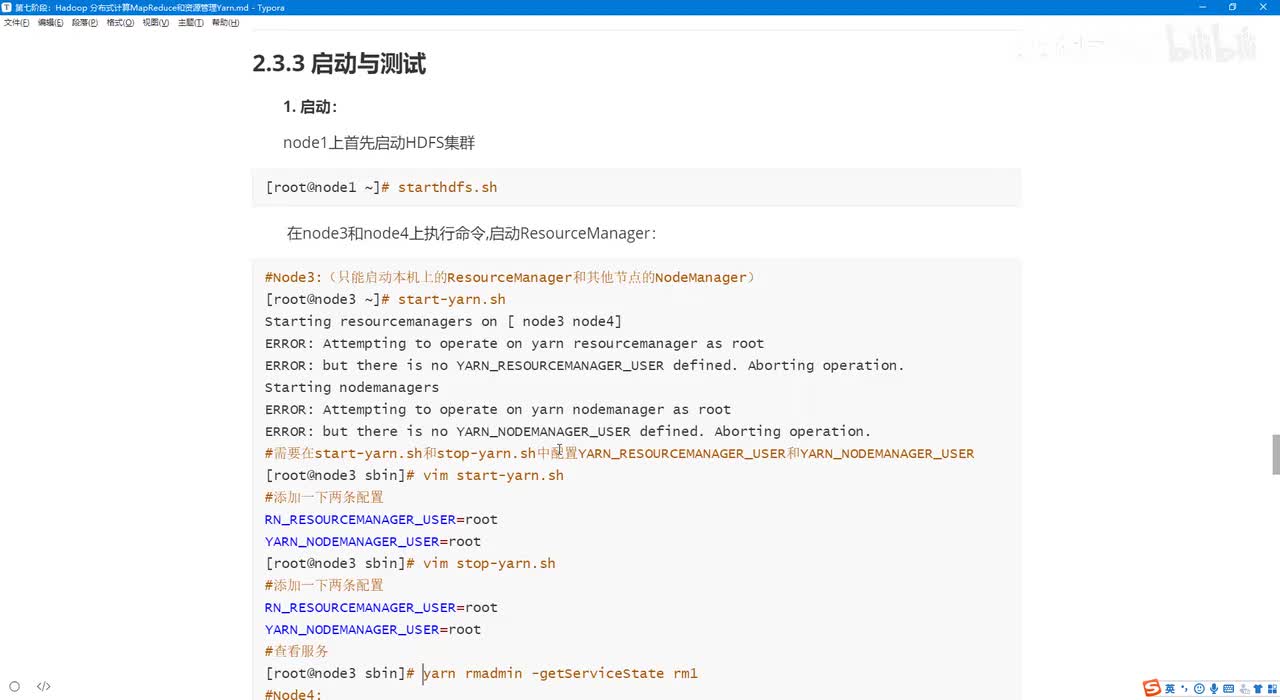Click ERROR line mentioning YARN_NODEMANAGER_USER defined
This screenshot has width=1280, height=700.
click(x=568, y=431)
